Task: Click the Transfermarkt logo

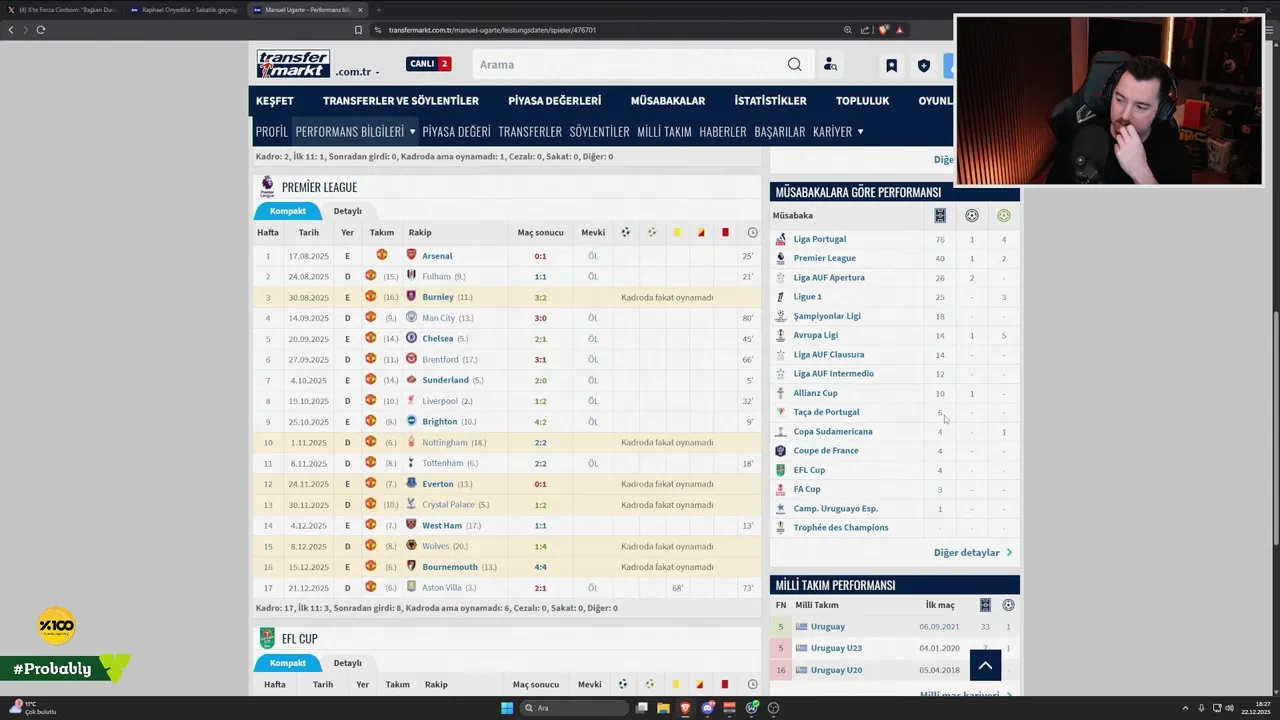Action: pyautogui.click(x=293, y=64)
